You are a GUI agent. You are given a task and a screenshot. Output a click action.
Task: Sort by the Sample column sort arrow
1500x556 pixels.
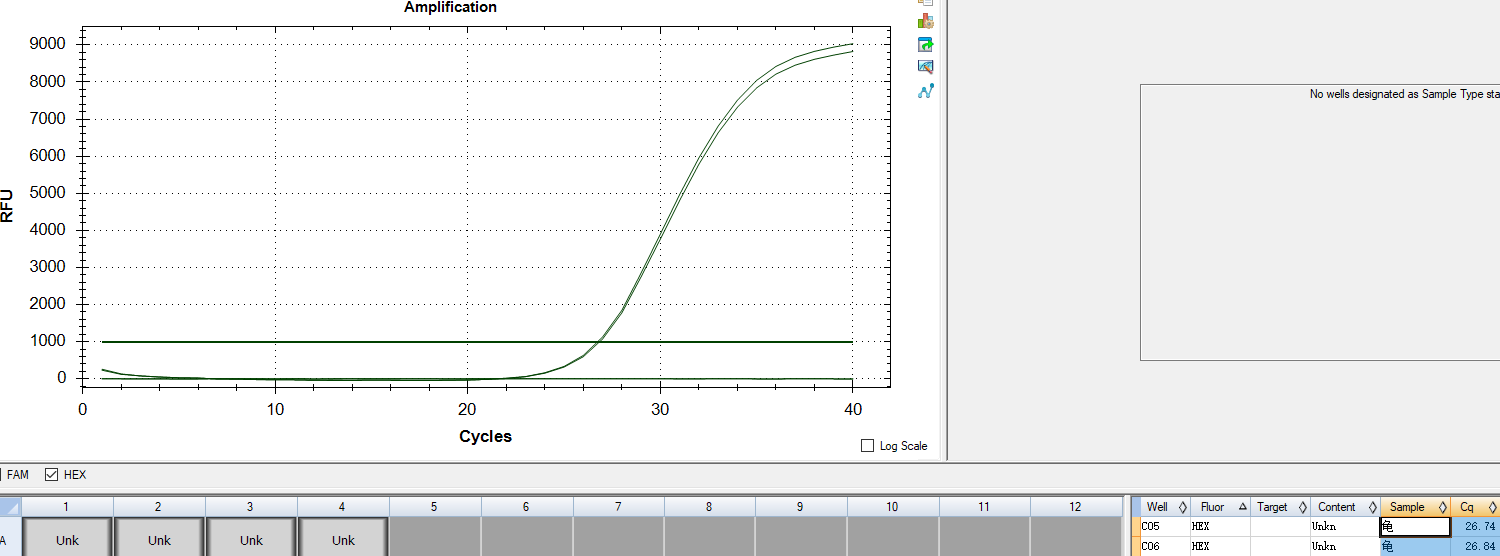(1442, 507)
